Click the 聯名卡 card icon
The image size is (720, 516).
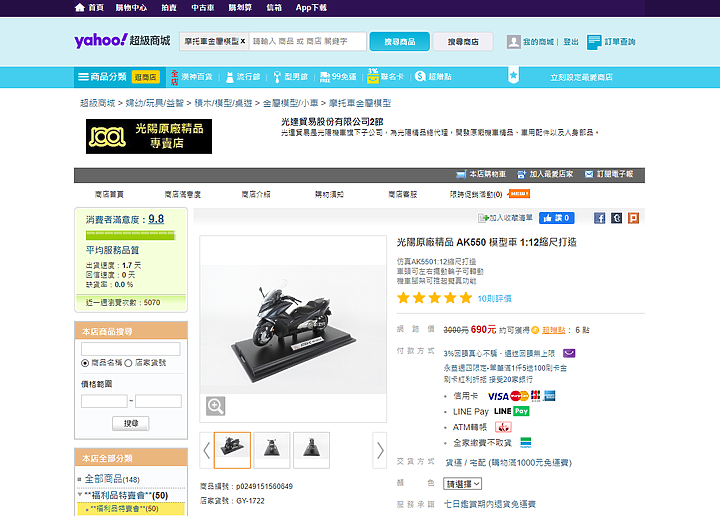[x=373, y=77]
